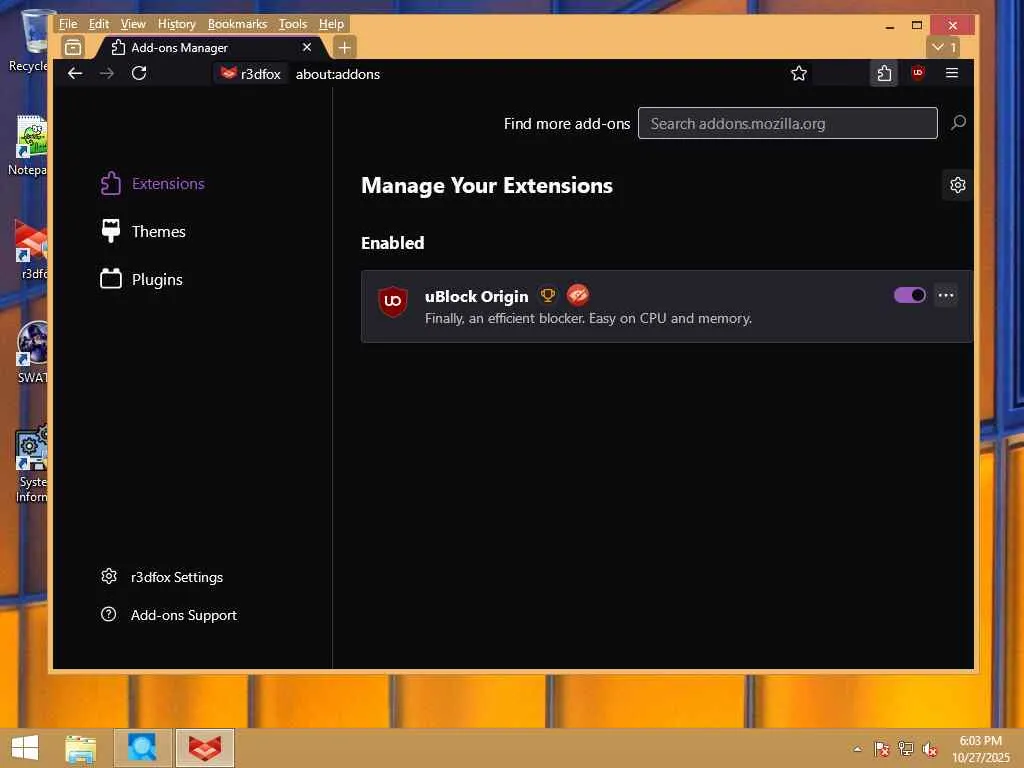Viewport: 1024px width, 768px height.
Task: Open the File menu
Action: 68,24
